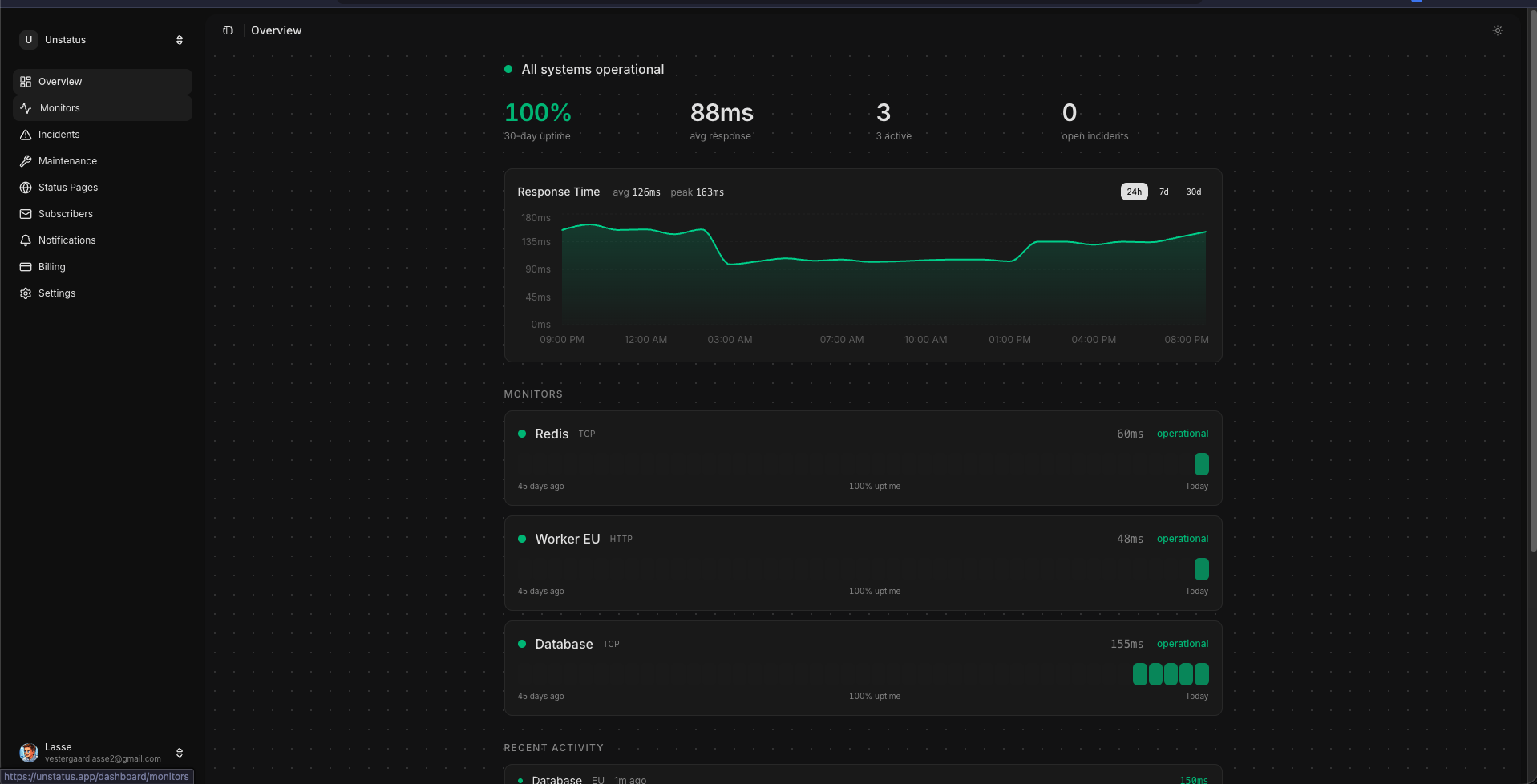Viewport: 1537px width, 784px height.
Task: Switch chart to 7d range
Action: point(1163,192)
